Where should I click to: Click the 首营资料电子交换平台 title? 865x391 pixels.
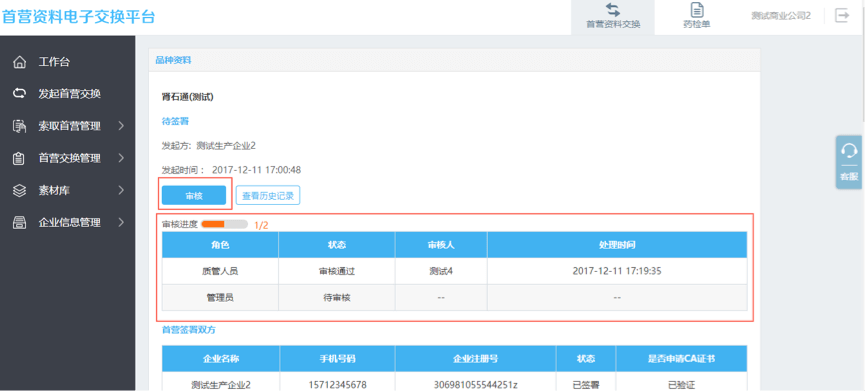coord(78,17)
